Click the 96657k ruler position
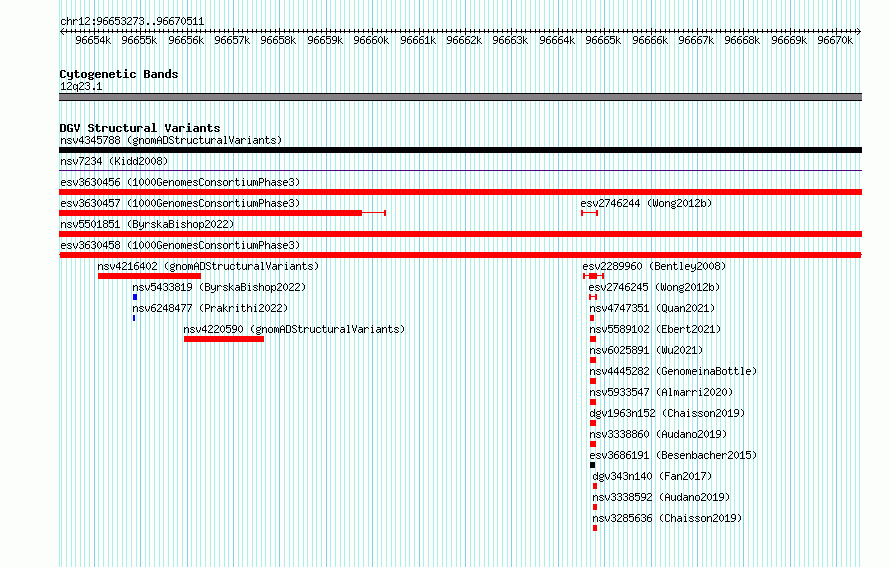This screenshot has height=567, width=890. coord(232,40)
